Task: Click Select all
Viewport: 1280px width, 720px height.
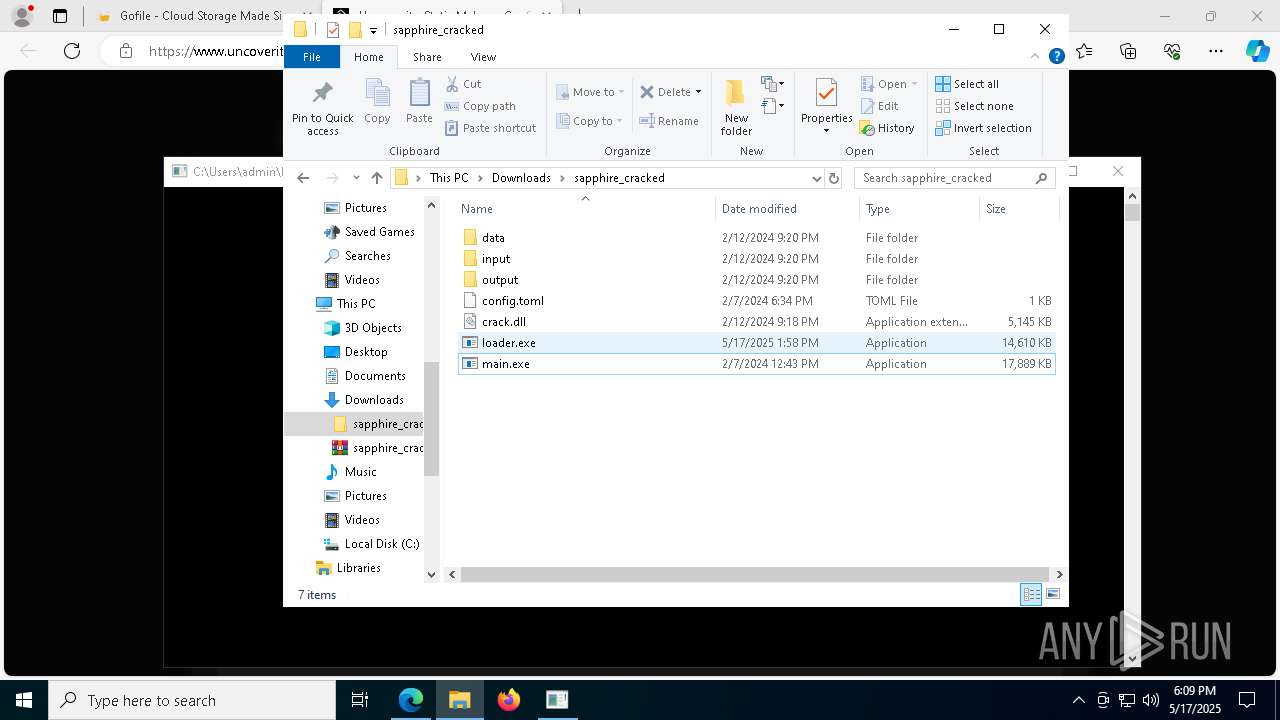Action: tap(967, 84)
